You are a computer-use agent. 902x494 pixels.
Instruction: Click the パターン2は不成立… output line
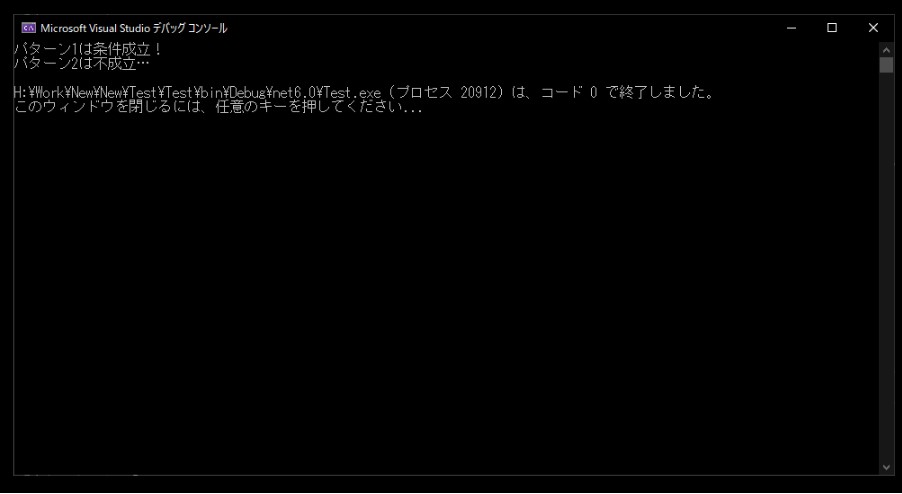(81, 64)
